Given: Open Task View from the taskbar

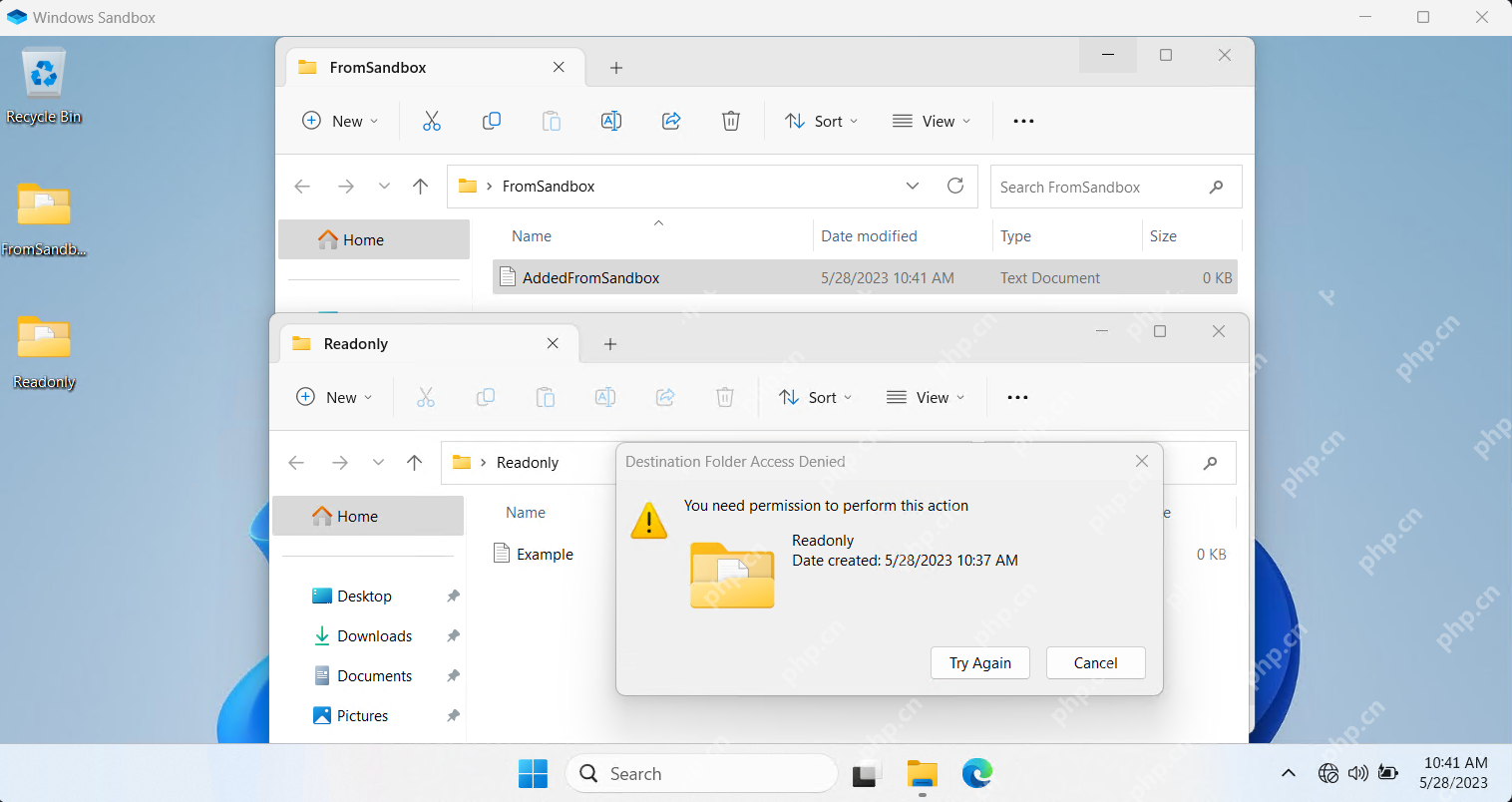Looking at the screenshot, I should (867, 773).
